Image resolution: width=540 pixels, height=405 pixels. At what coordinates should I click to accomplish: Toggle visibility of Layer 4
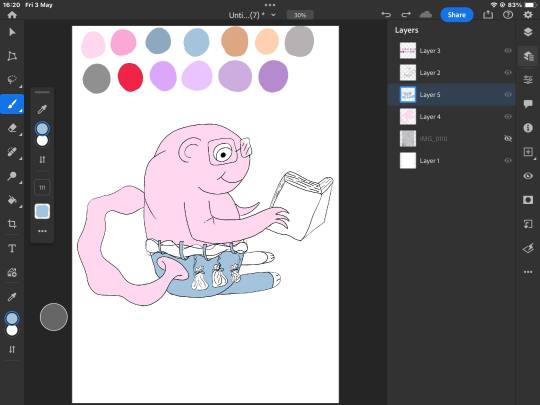click(508, 117)
